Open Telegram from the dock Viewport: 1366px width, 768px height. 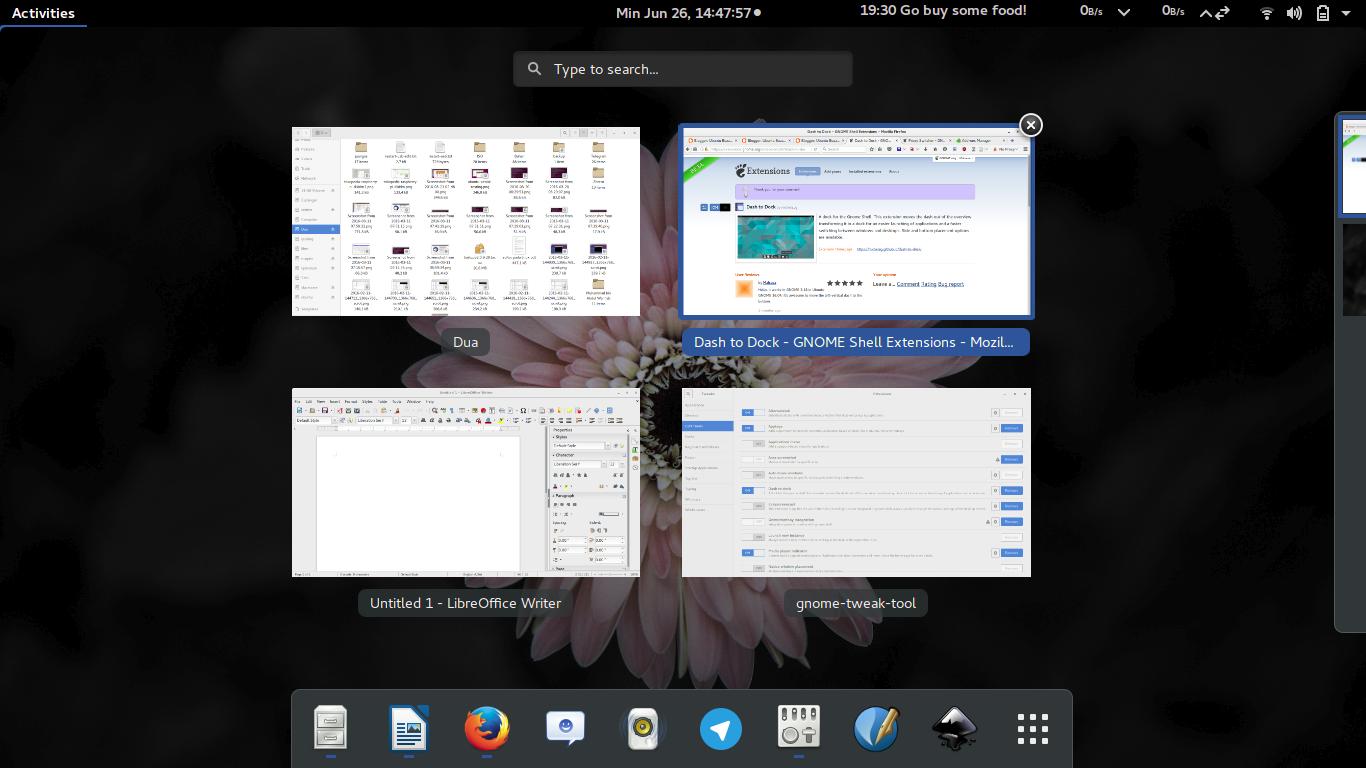(721, 729)
